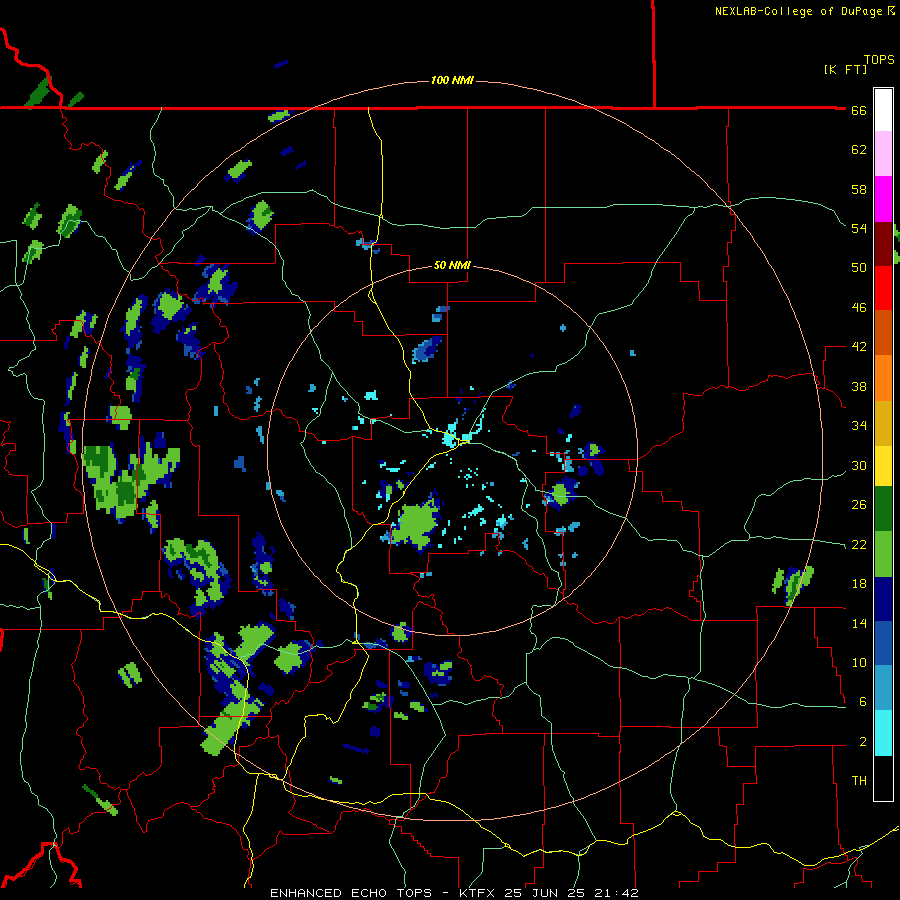
Task: Select the 58 legend value
Action: (859, 189)
